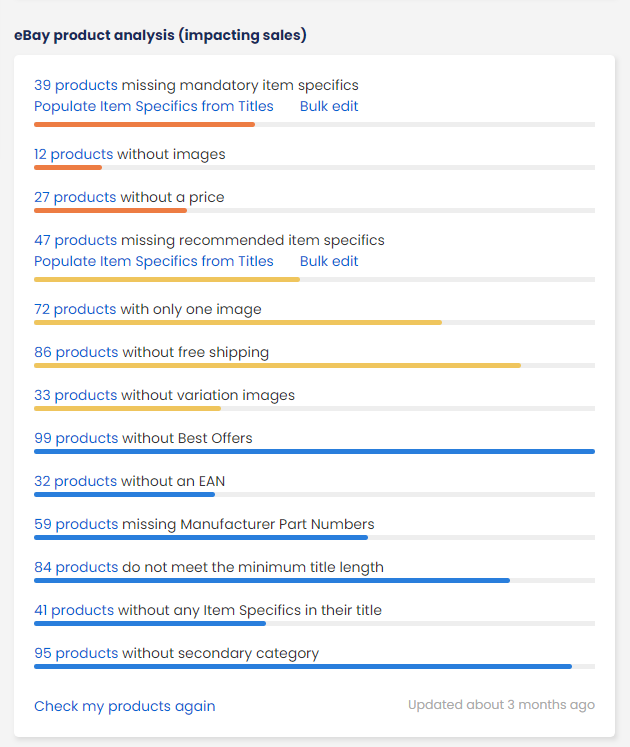Open the 47 products missing recommended specifics link
Screen dimensions: 630x747
(75, 240)
